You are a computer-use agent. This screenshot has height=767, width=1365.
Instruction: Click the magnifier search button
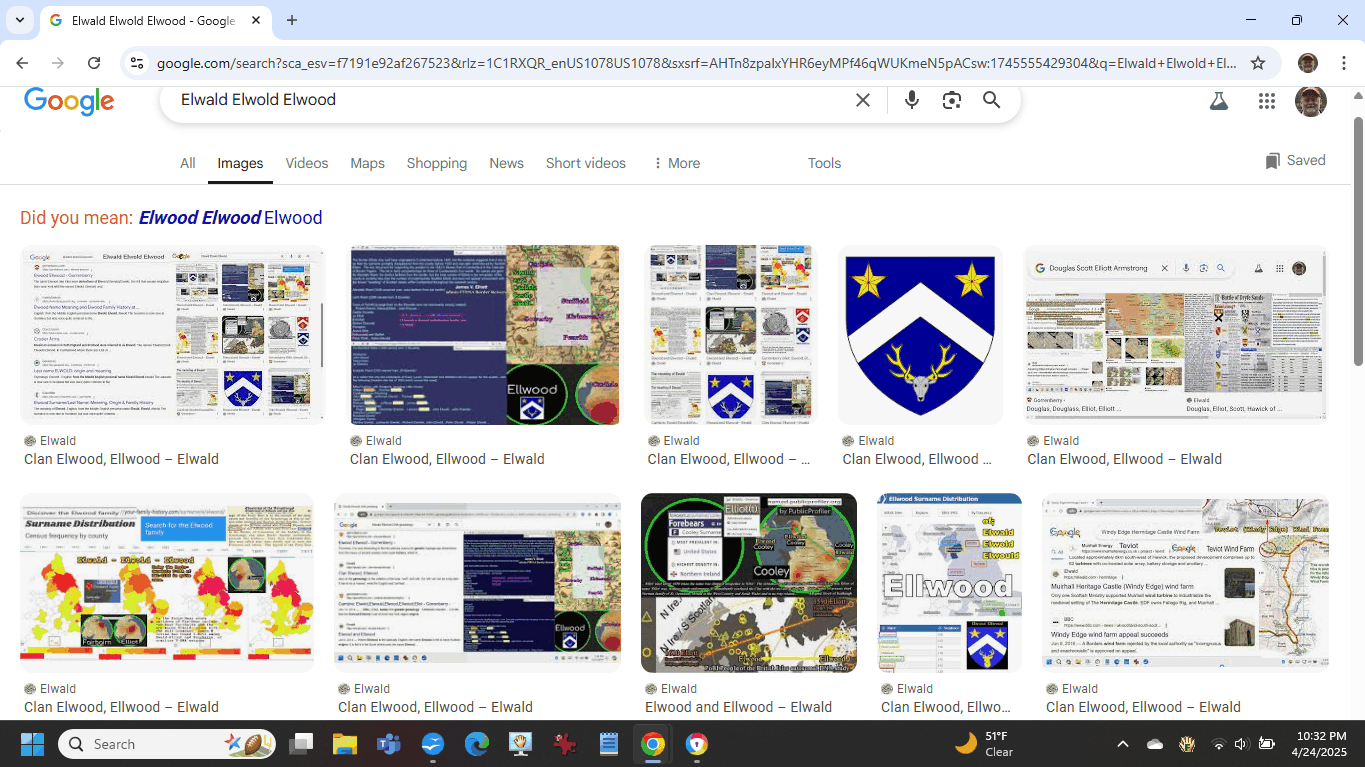coord(991,100)
